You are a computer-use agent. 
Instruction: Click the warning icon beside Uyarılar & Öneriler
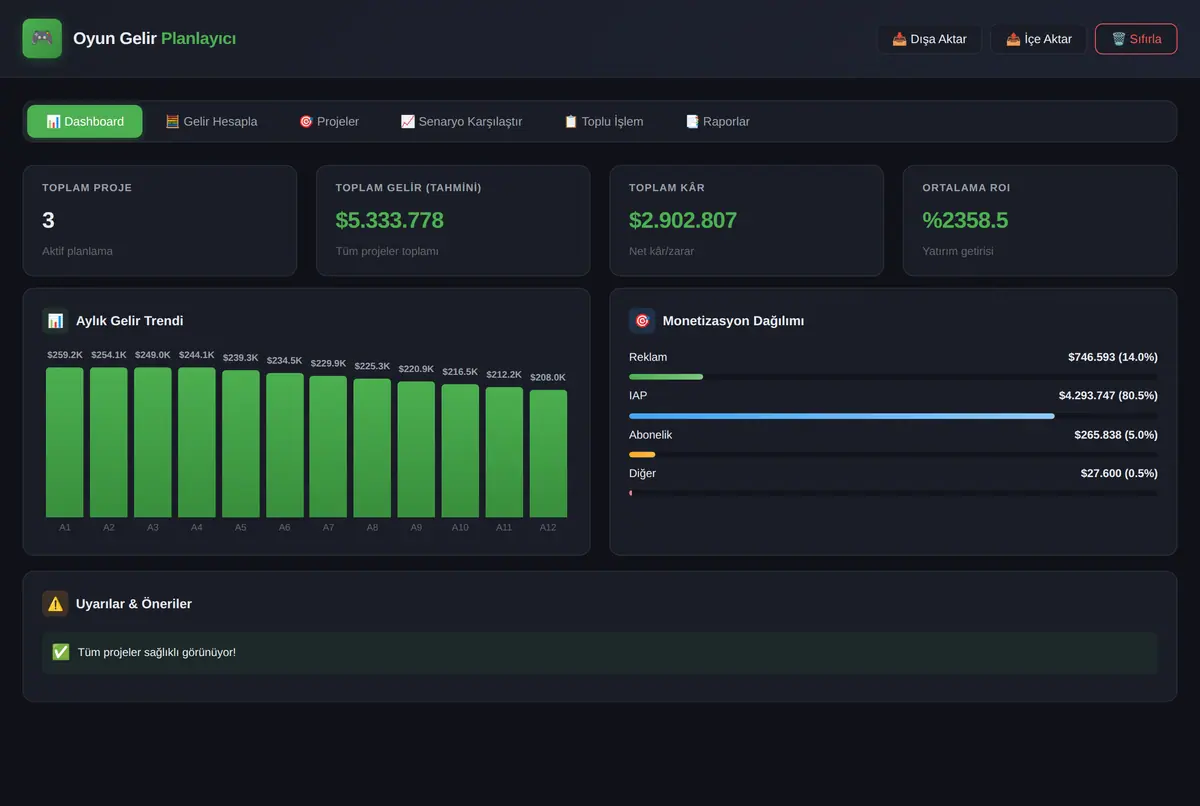click(x=55, y=604)
